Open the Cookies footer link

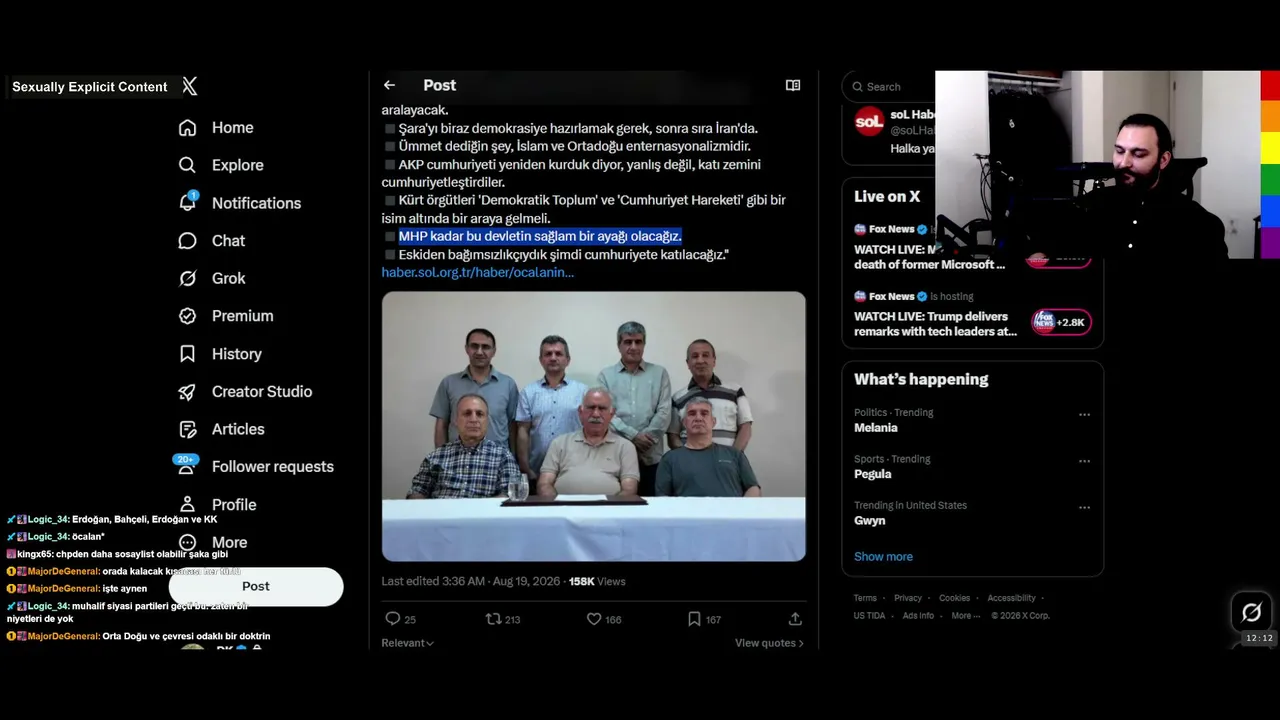click(x=955, y=598)
